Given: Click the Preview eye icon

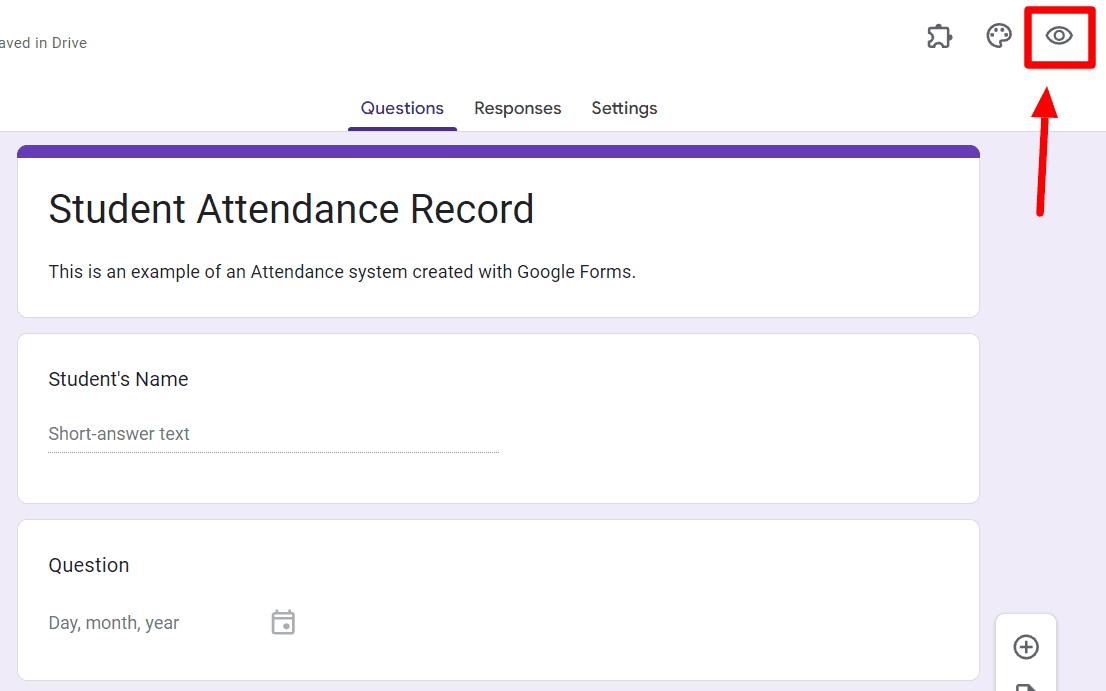Looking at the screenshot, I should (1059, 36).
